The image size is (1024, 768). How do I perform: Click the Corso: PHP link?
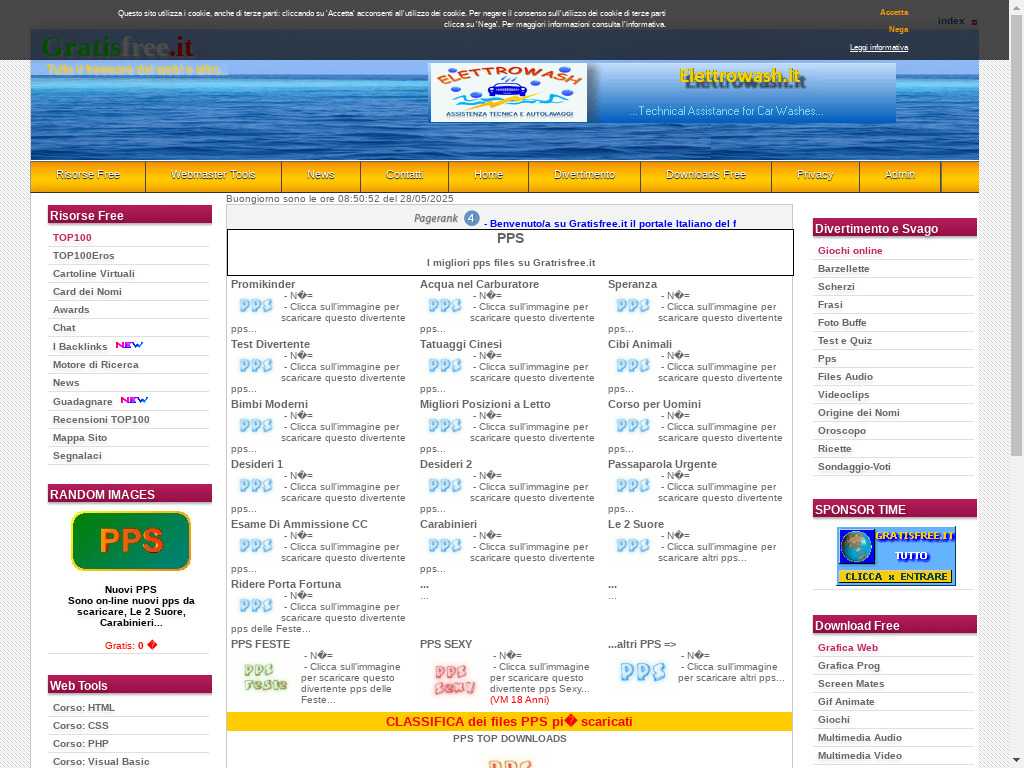80,744
